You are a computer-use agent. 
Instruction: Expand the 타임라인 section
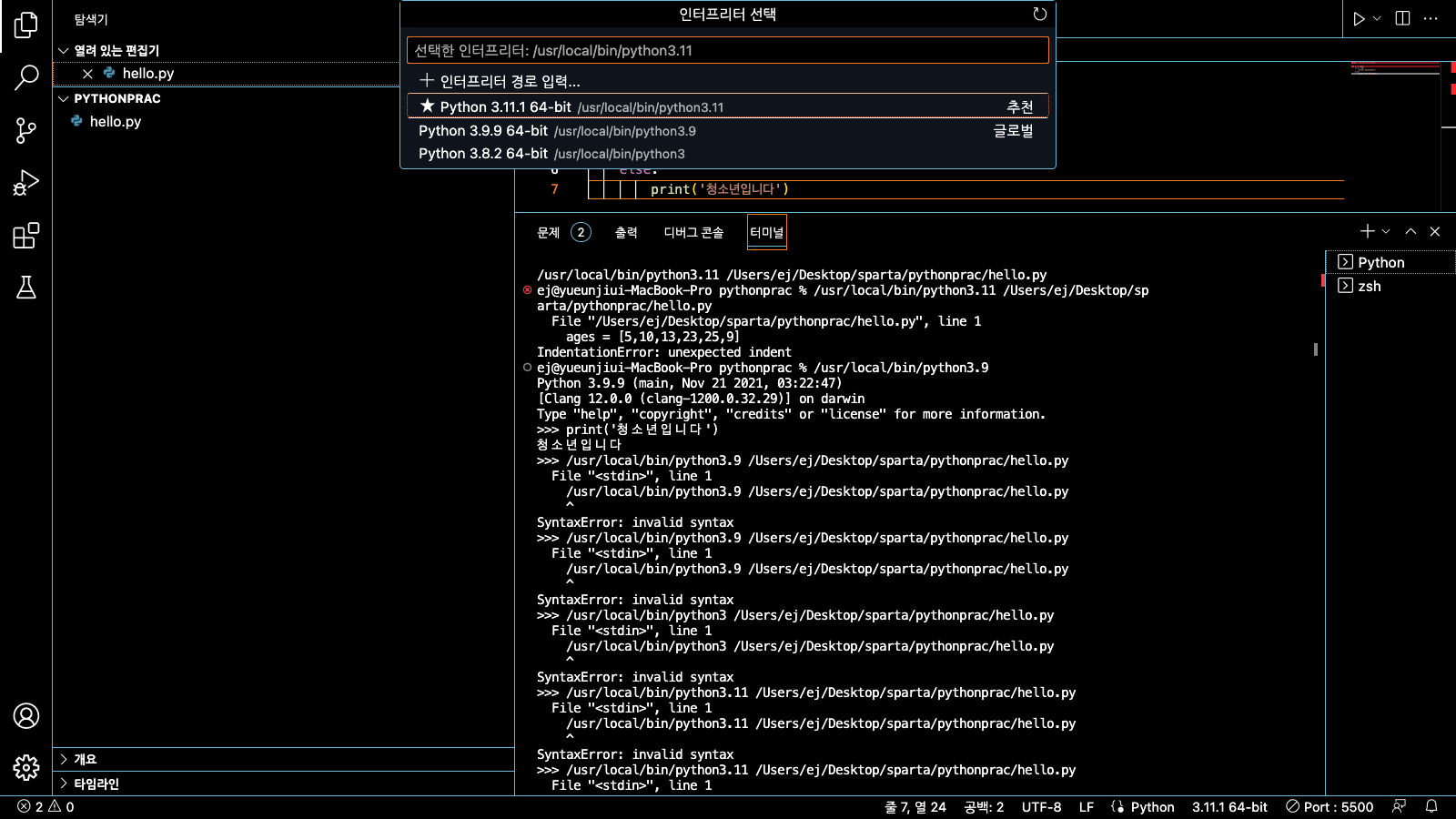pyautogui.click(x=284, y=784)
